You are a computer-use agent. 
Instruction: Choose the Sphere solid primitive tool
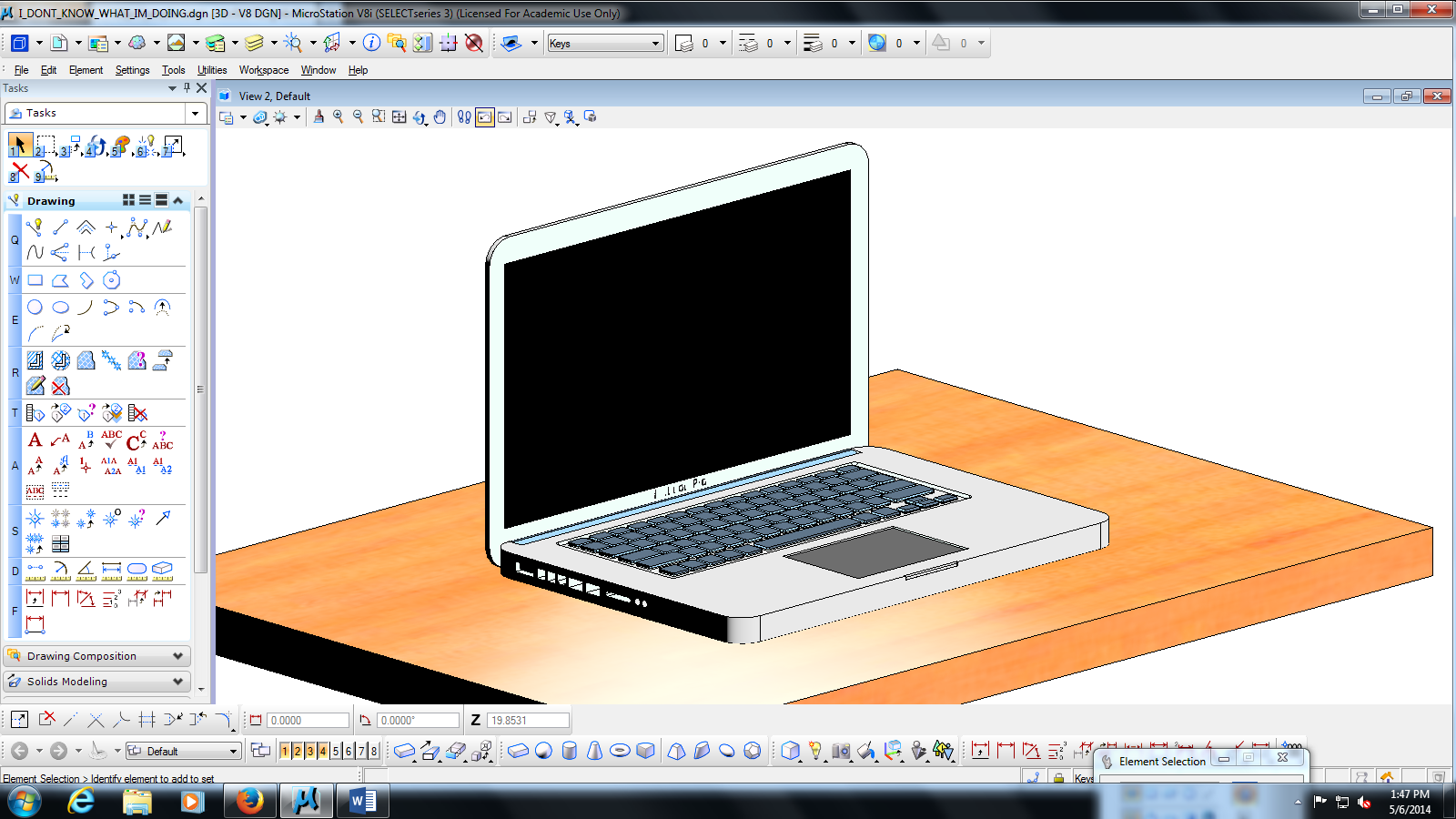pos(543,751)
